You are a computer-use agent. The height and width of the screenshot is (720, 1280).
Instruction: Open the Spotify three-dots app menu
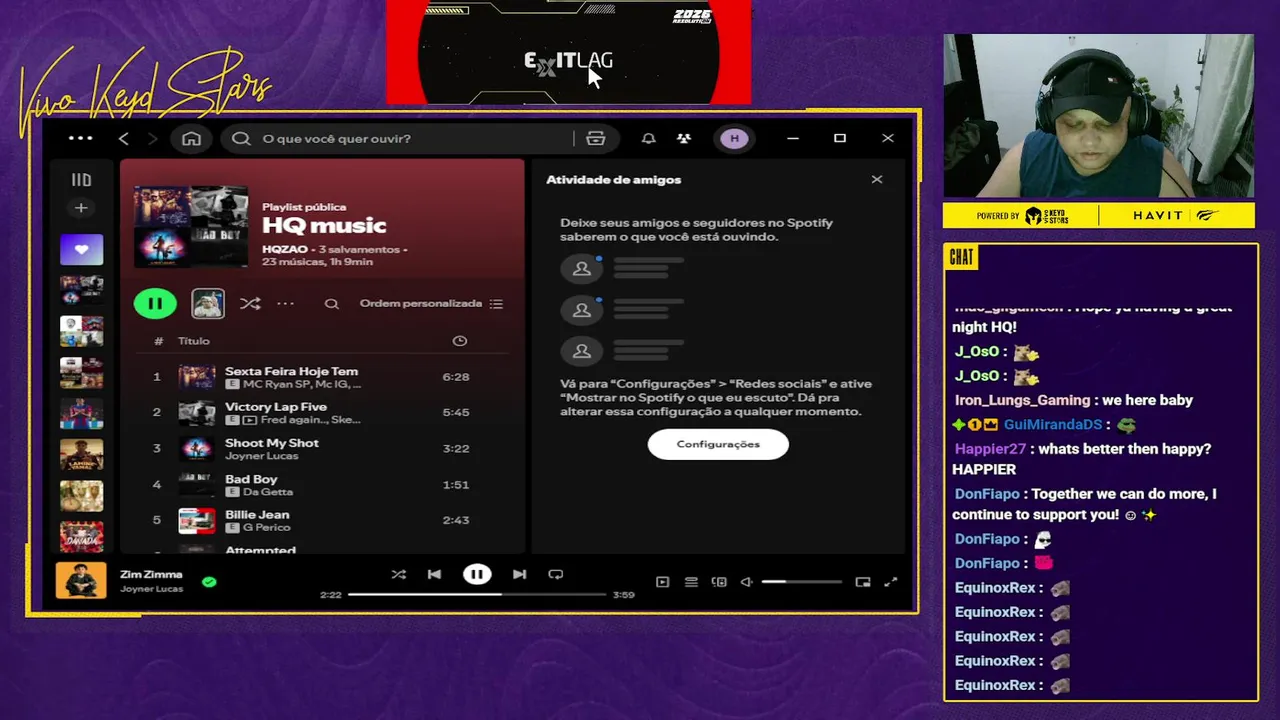point(81,138)
